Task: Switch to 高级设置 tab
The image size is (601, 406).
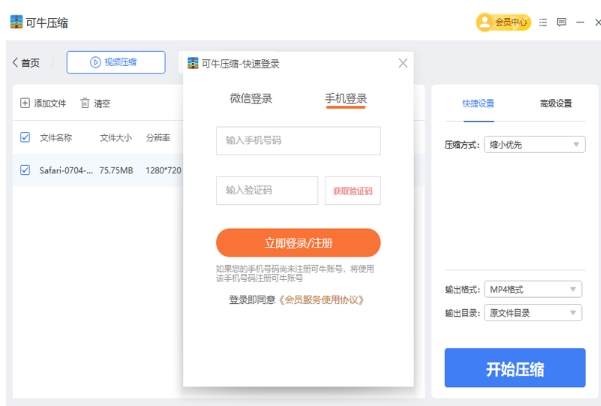Action: click(x=555, y=103)
